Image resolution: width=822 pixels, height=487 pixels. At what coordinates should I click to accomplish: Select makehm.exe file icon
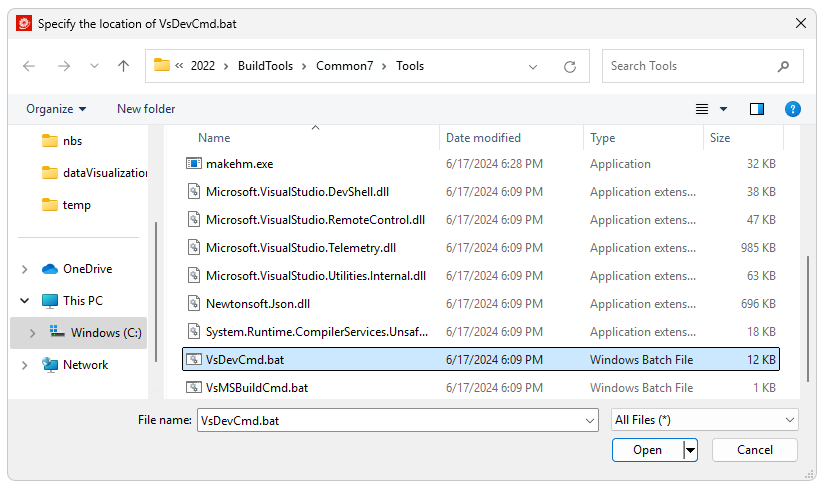(193, 164)
